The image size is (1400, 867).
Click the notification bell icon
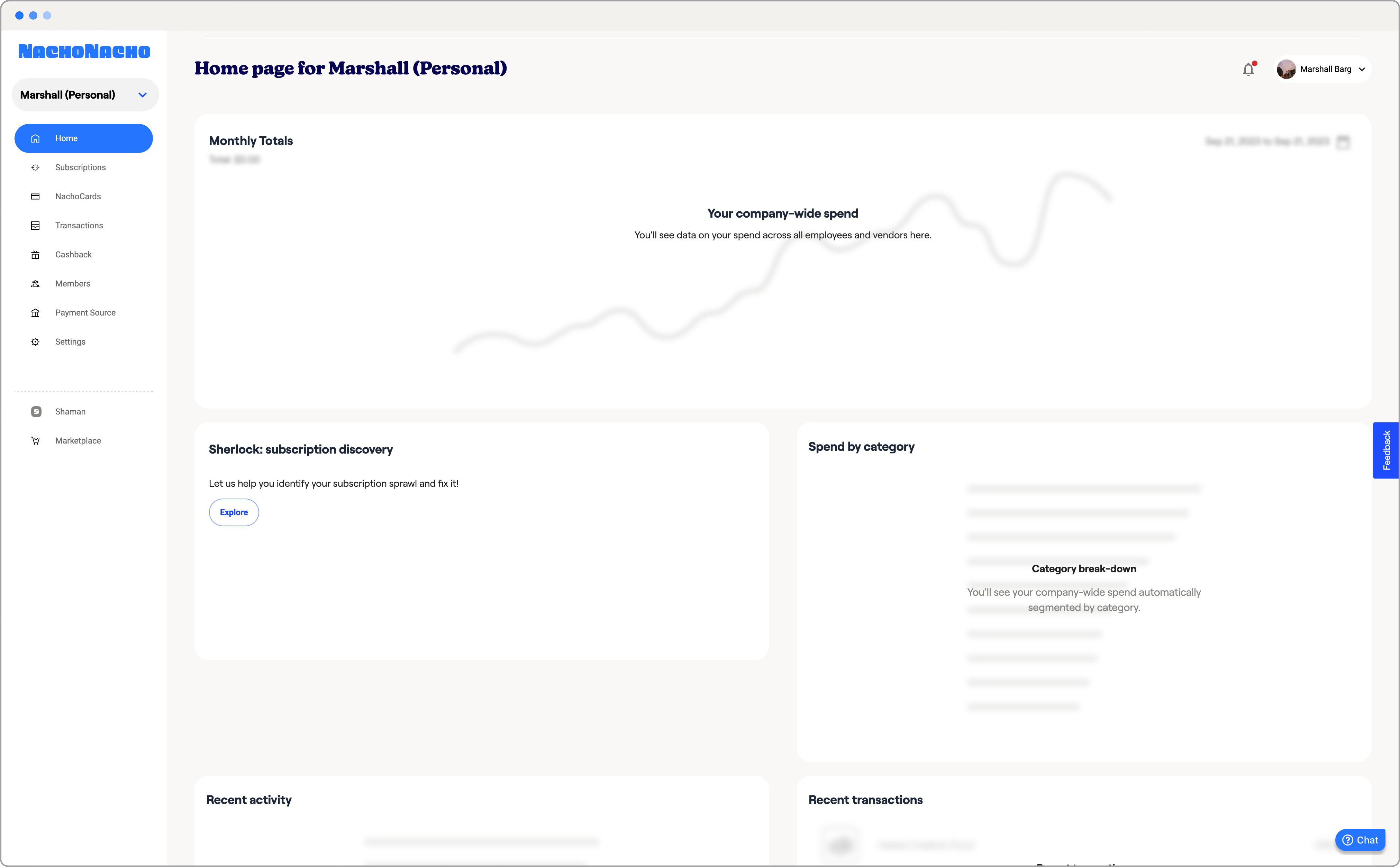pos(1248,70)
